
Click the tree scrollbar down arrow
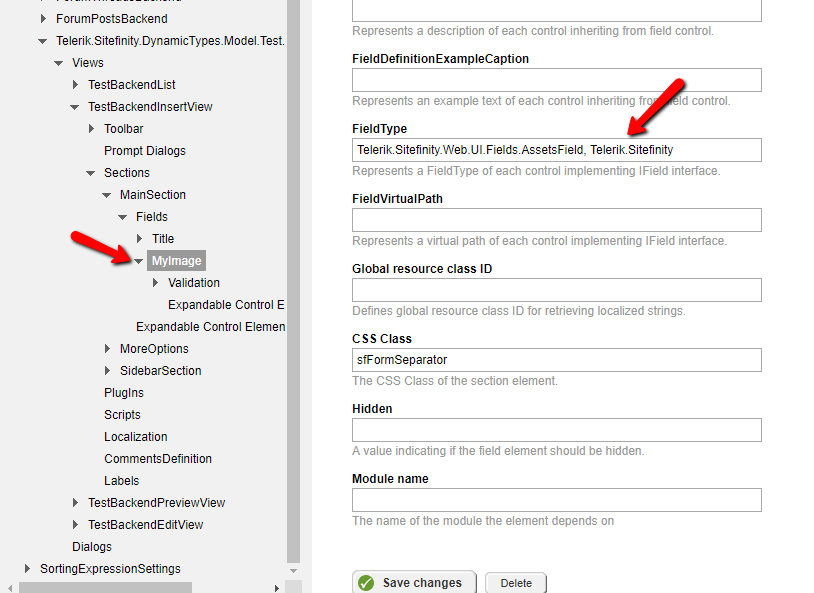click(293, 571)
